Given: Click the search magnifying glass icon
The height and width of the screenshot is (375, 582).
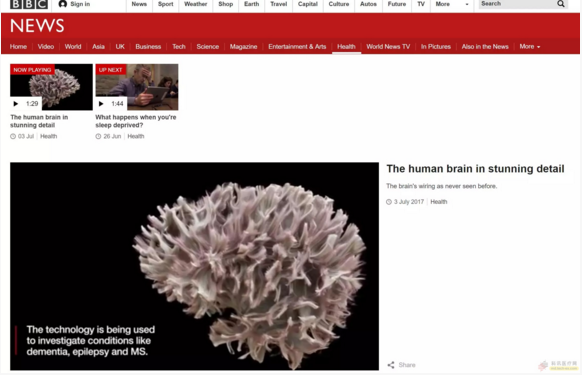Looking at the screenshot, I should coord(561,4).
